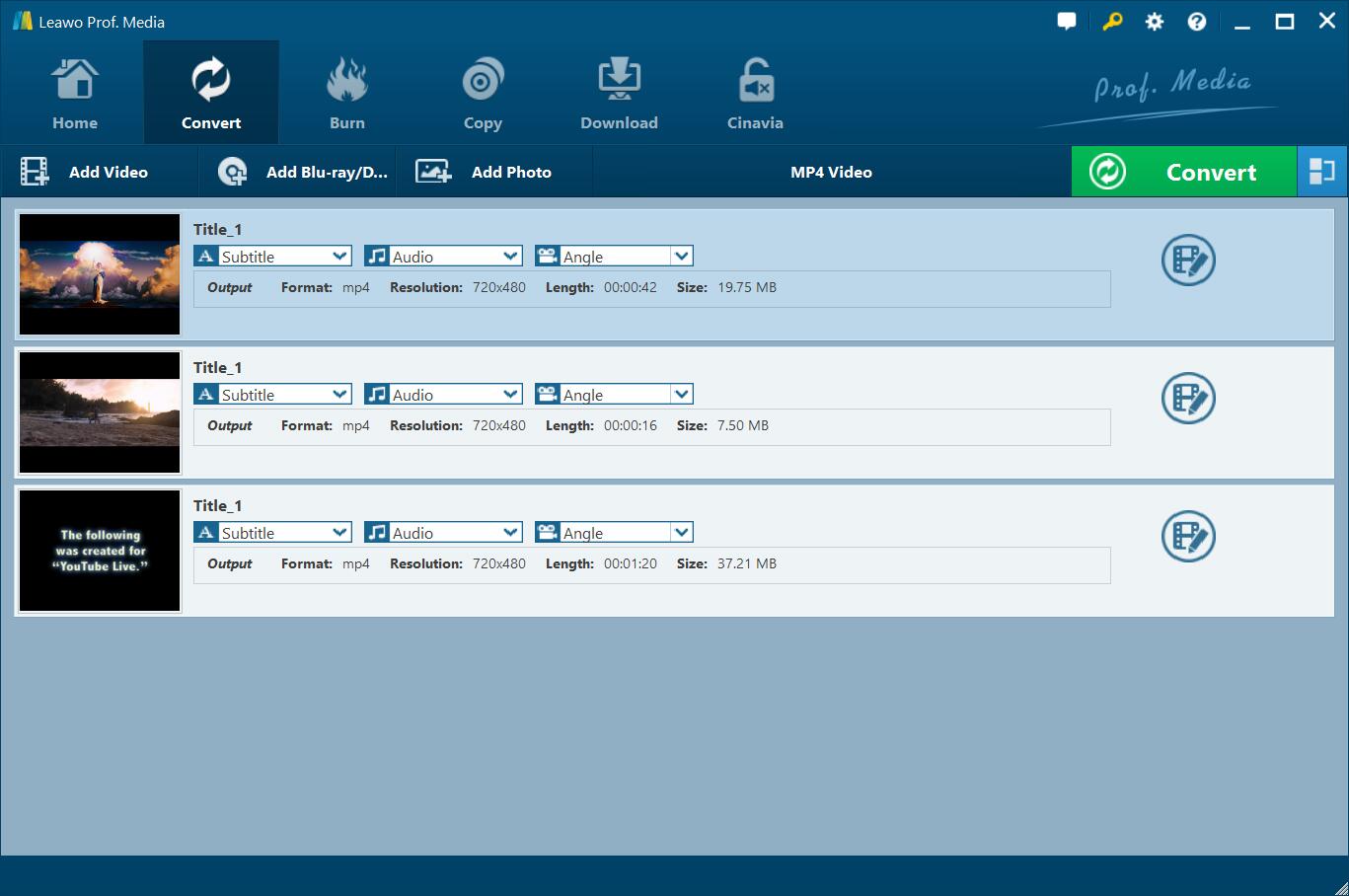This screenshot has width=1349, height=896.
Task: Click Add Photo in toolbar
Action: coord(485,172)
